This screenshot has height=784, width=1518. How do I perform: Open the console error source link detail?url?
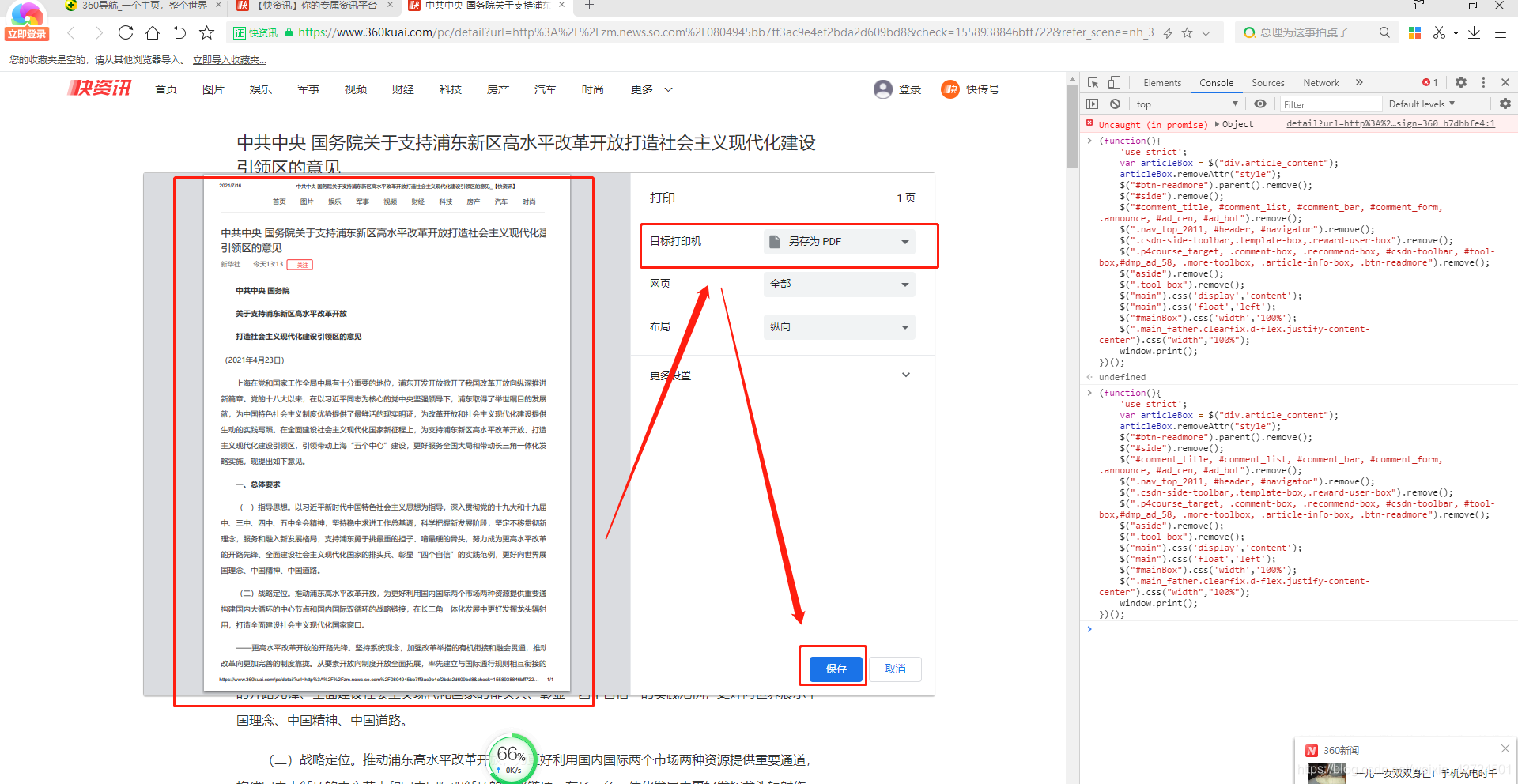[1391, 124]
